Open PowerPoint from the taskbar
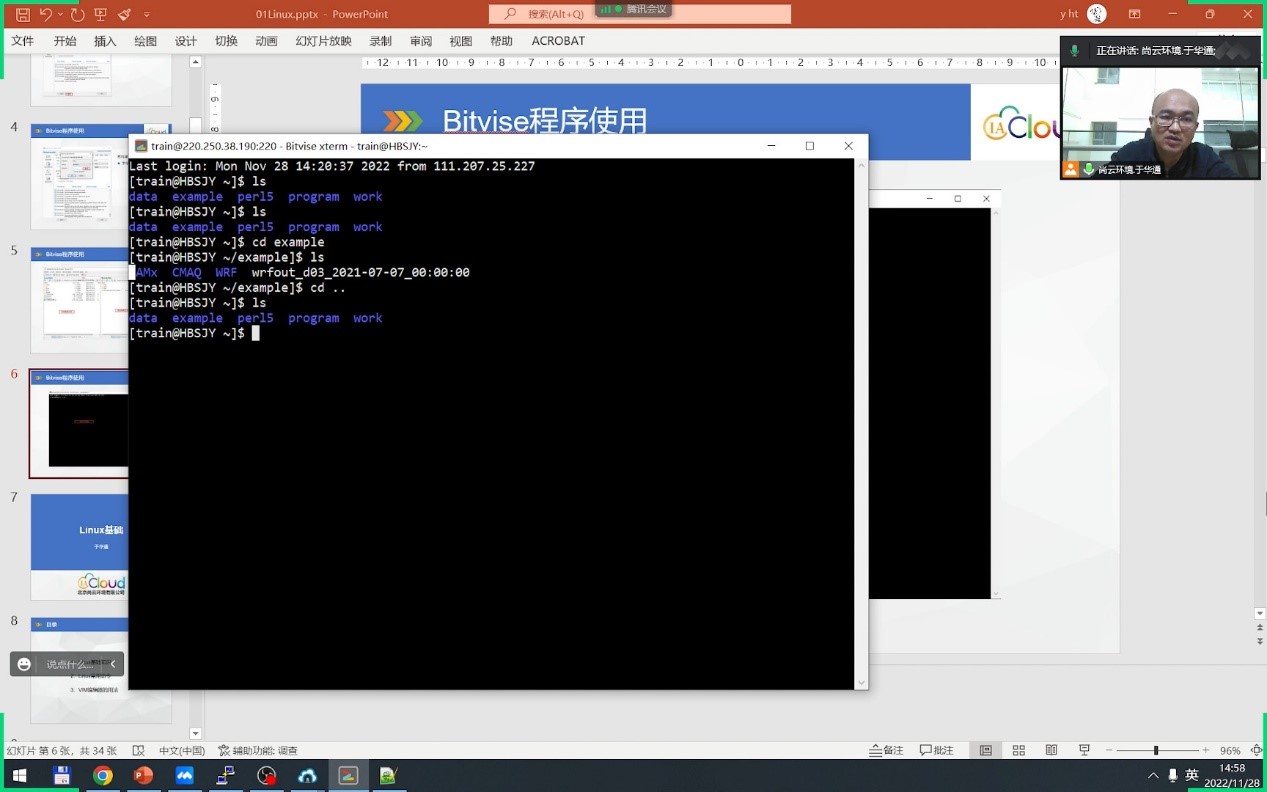 tap(143, 775)
